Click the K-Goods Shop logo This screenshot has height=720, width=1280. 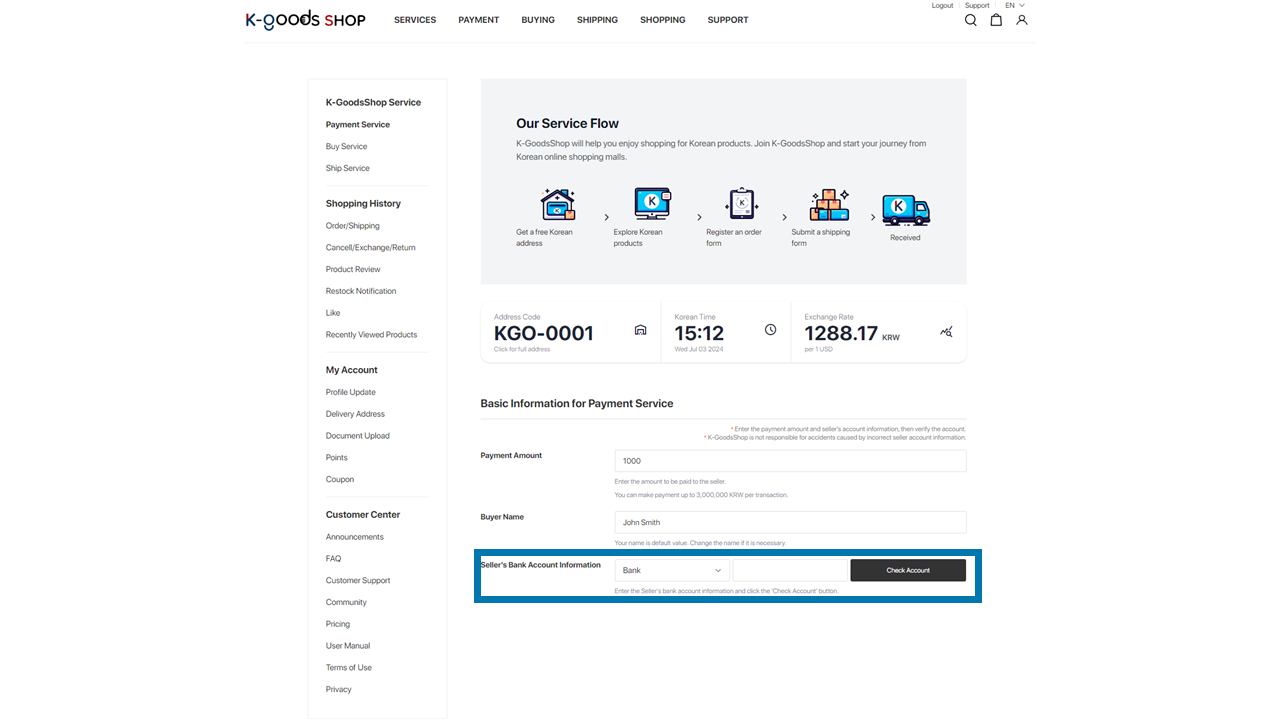pyautogui.click(x=306, y=20)
